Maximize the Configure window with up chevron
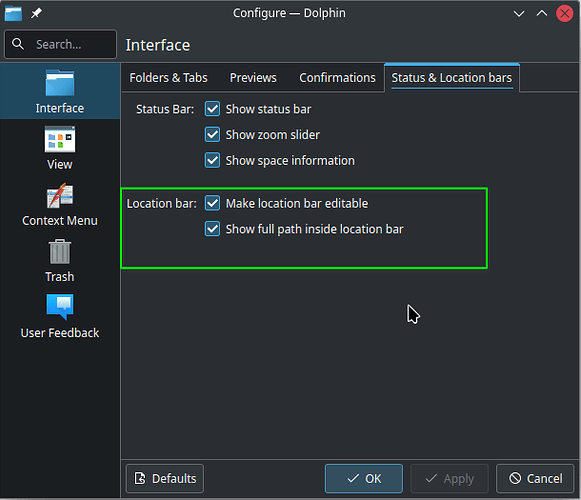Image resolution: width=581 pixels, height=500 pixels. [542, 14]
